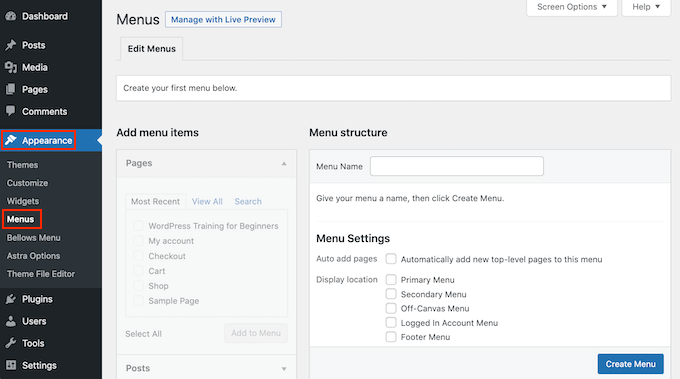Open the Help dropdown panel

click(646, 7)
